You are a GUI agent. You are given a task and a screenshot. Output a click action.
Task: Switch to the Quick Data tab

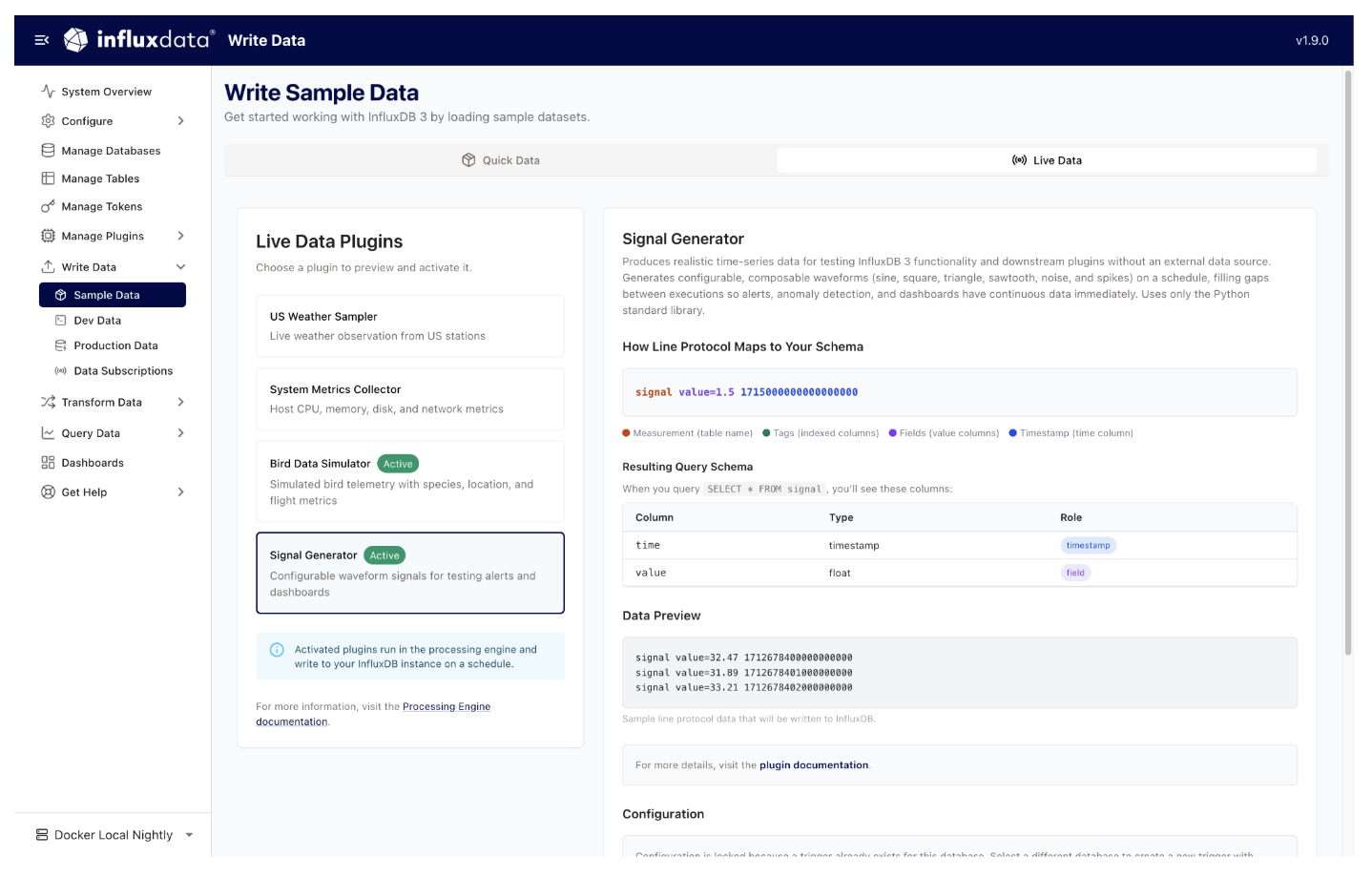tap(501, 160)
